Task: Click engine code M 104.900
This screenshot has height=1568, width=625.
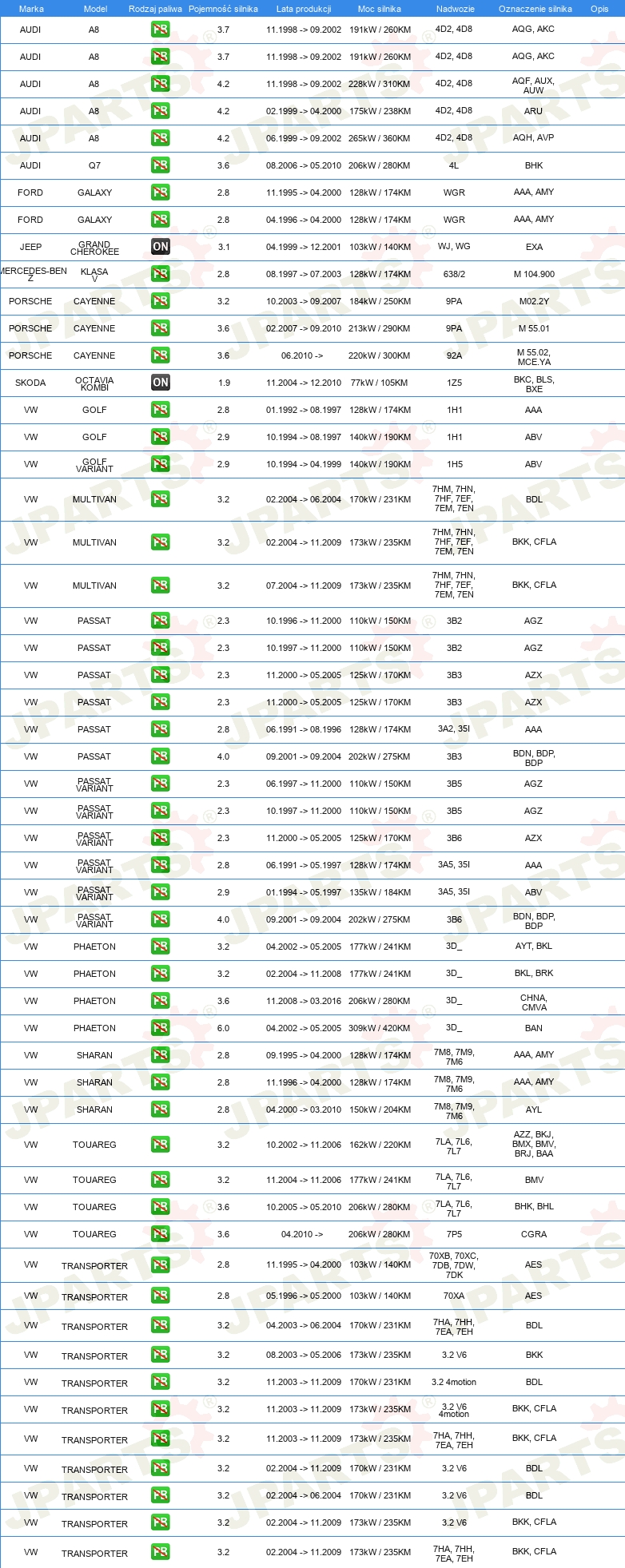Action: point(534,274)
